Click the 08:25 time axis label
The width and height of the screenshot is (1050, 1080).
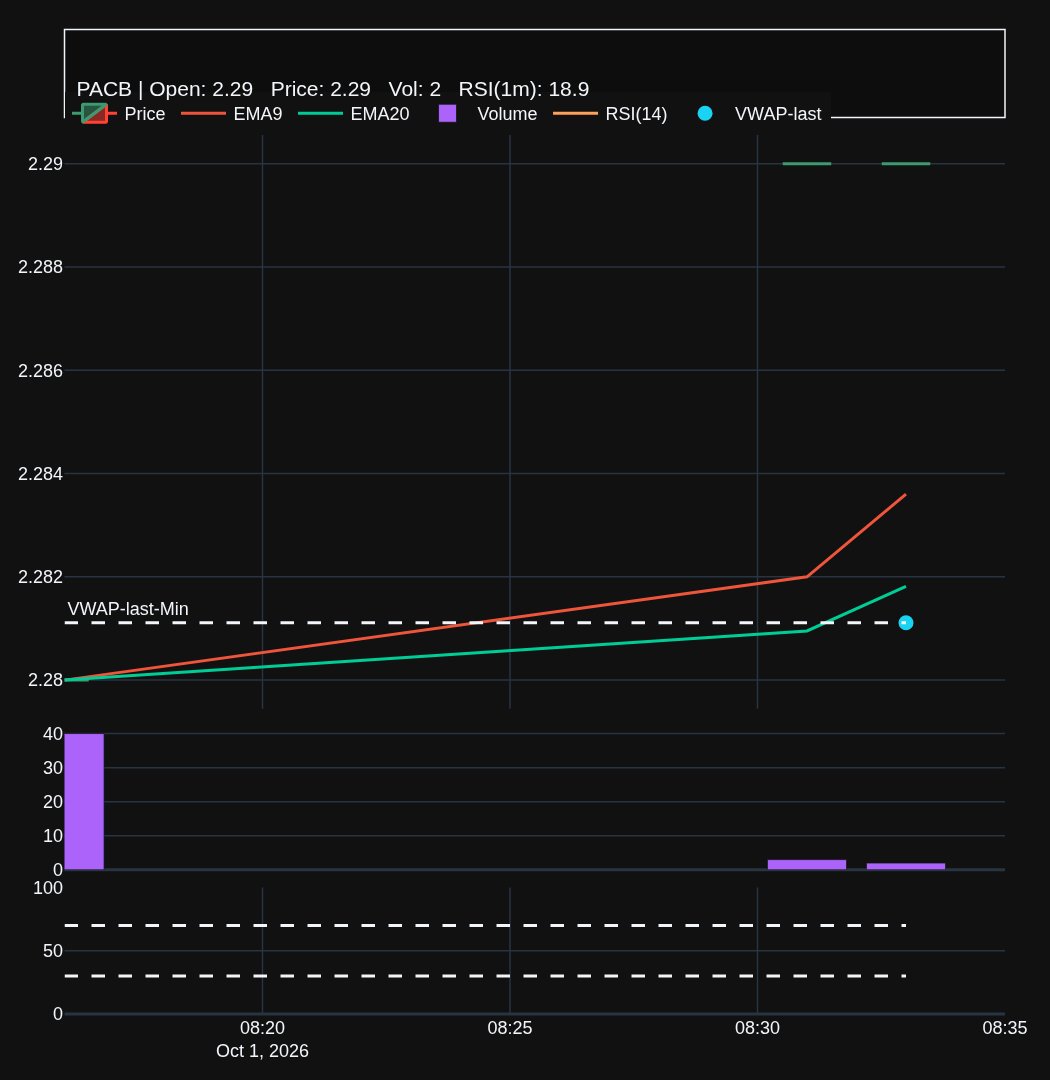point(510,1028)
